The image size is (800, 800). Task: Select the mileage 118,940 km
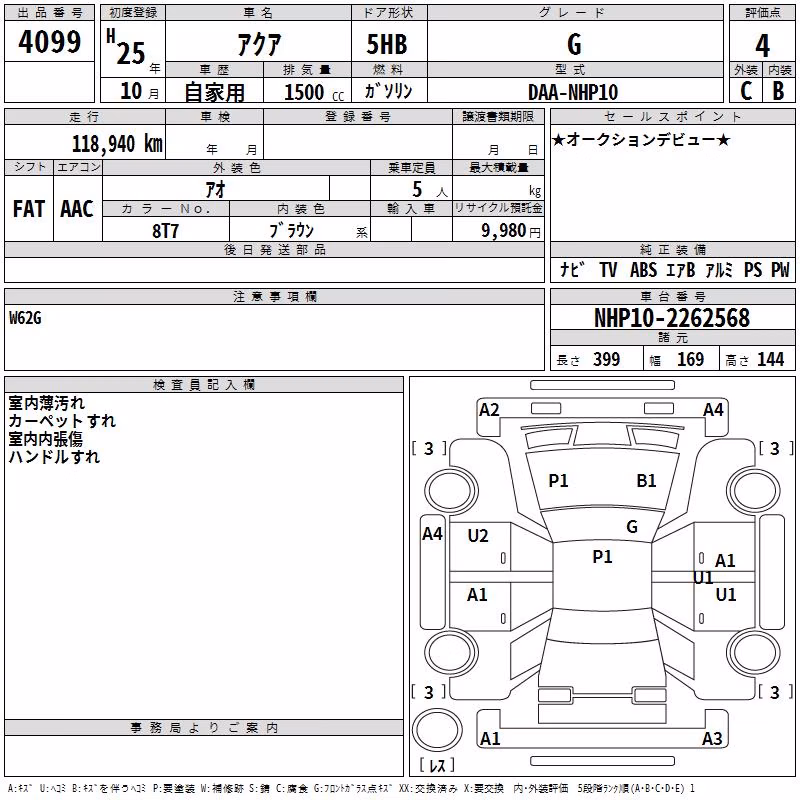[117, 143]
